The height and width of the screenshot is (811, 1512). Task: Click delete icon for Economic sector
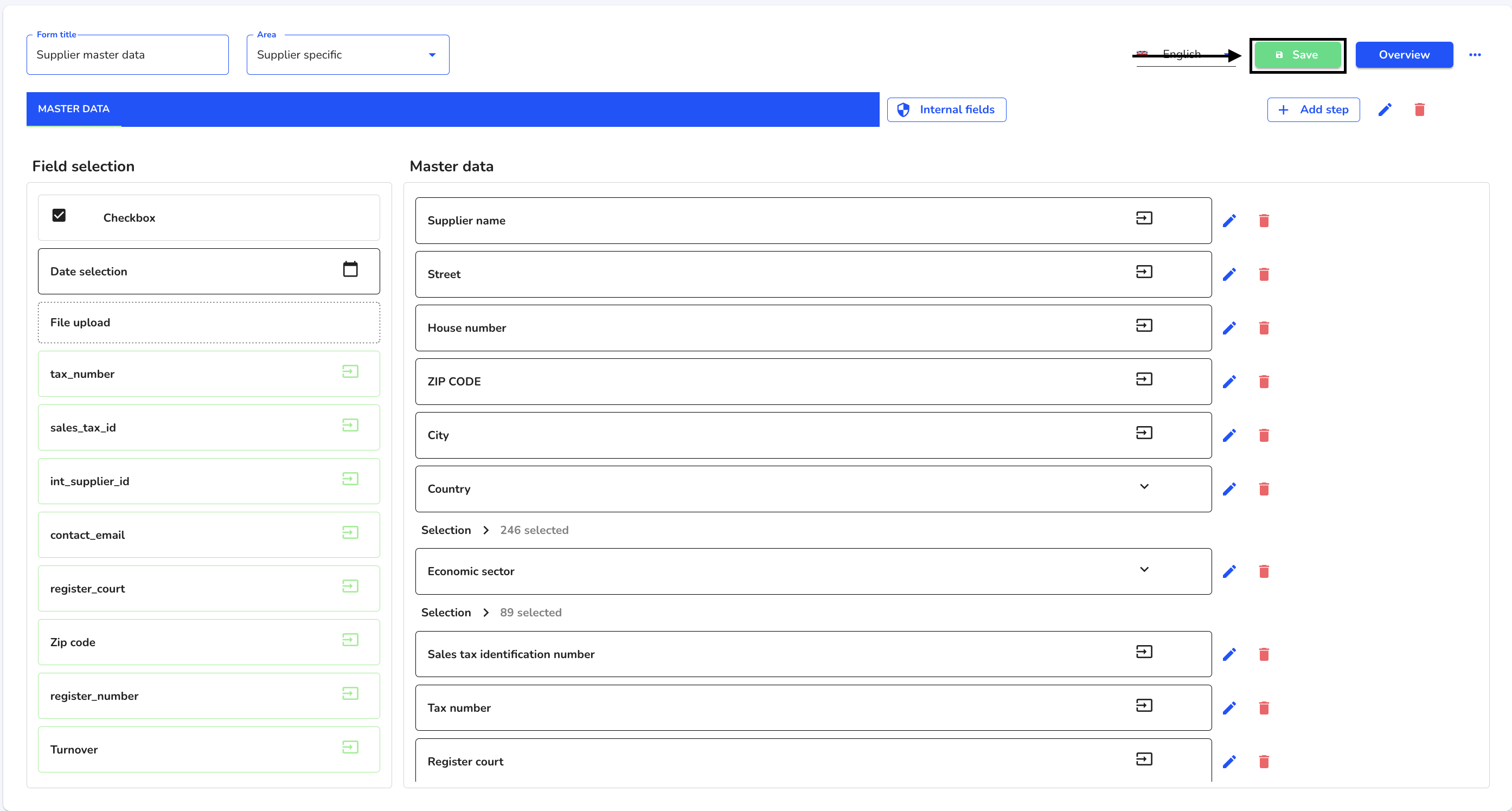1264,572
